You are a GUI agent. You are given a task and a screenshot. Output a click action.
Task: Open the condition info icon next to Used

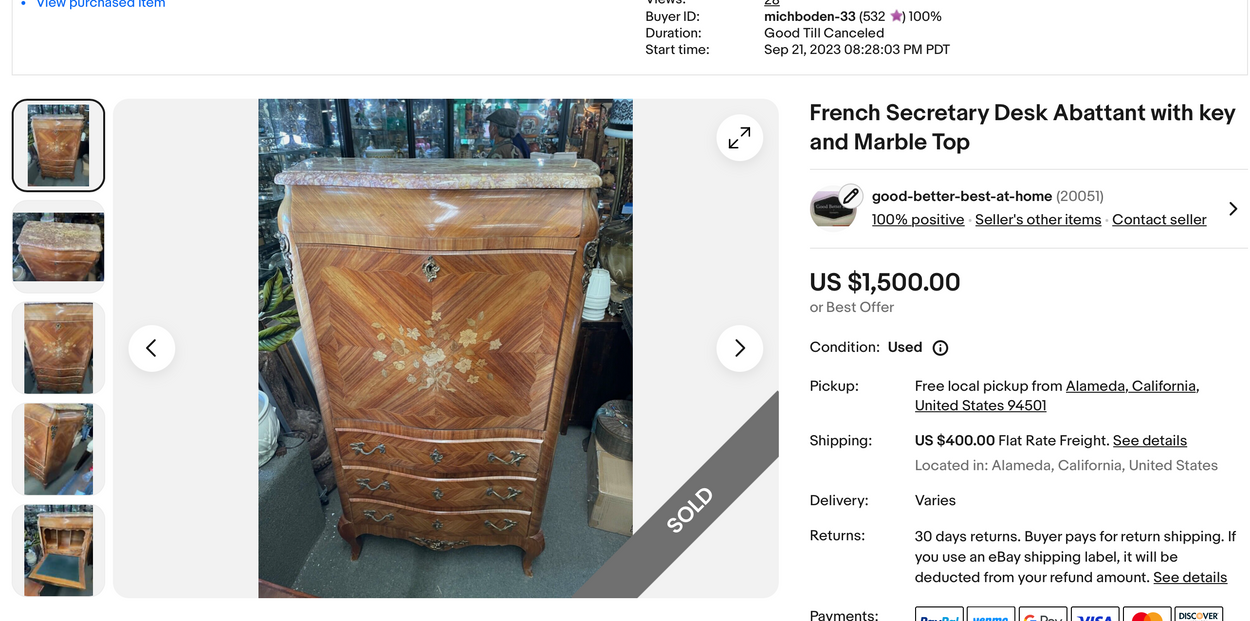[940, 348]
